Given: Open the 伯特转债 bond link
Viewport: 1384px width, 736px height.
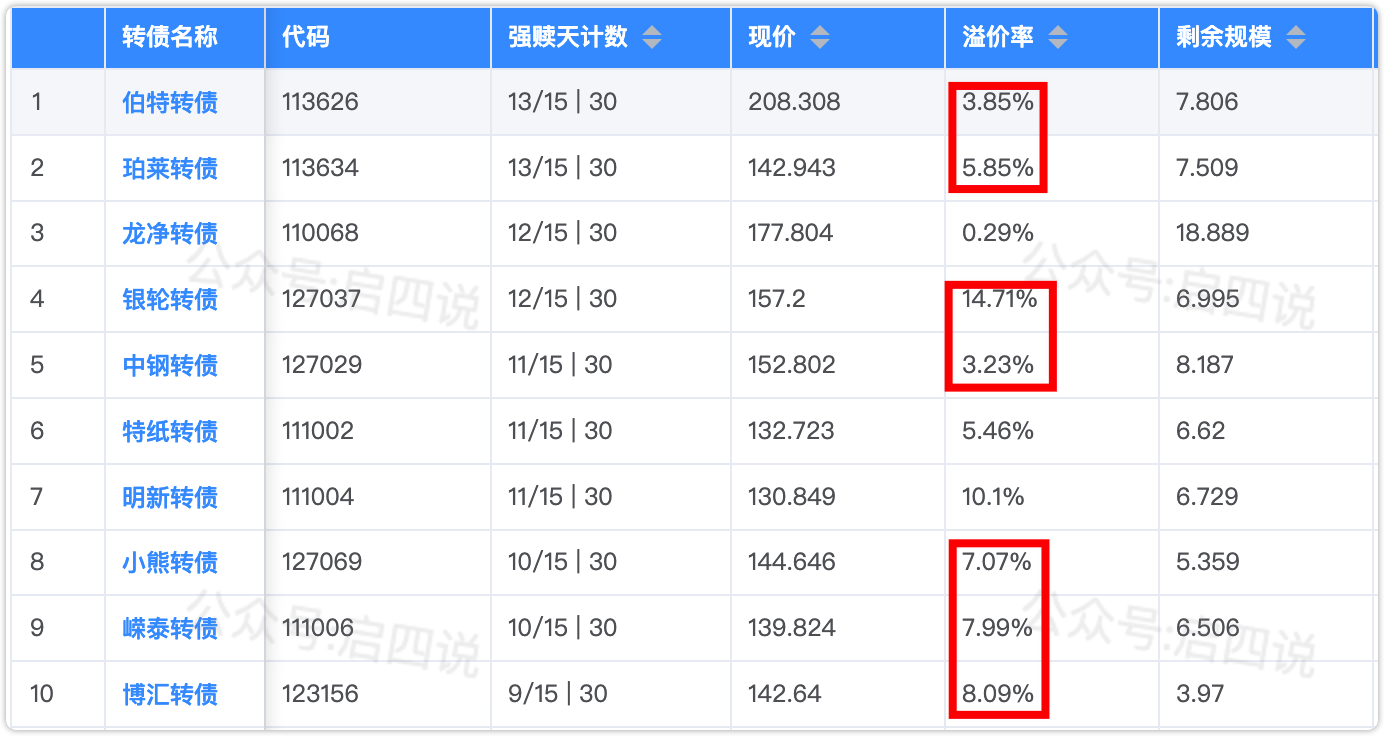Looking at the screenshot, I should (x=170, y=102).
